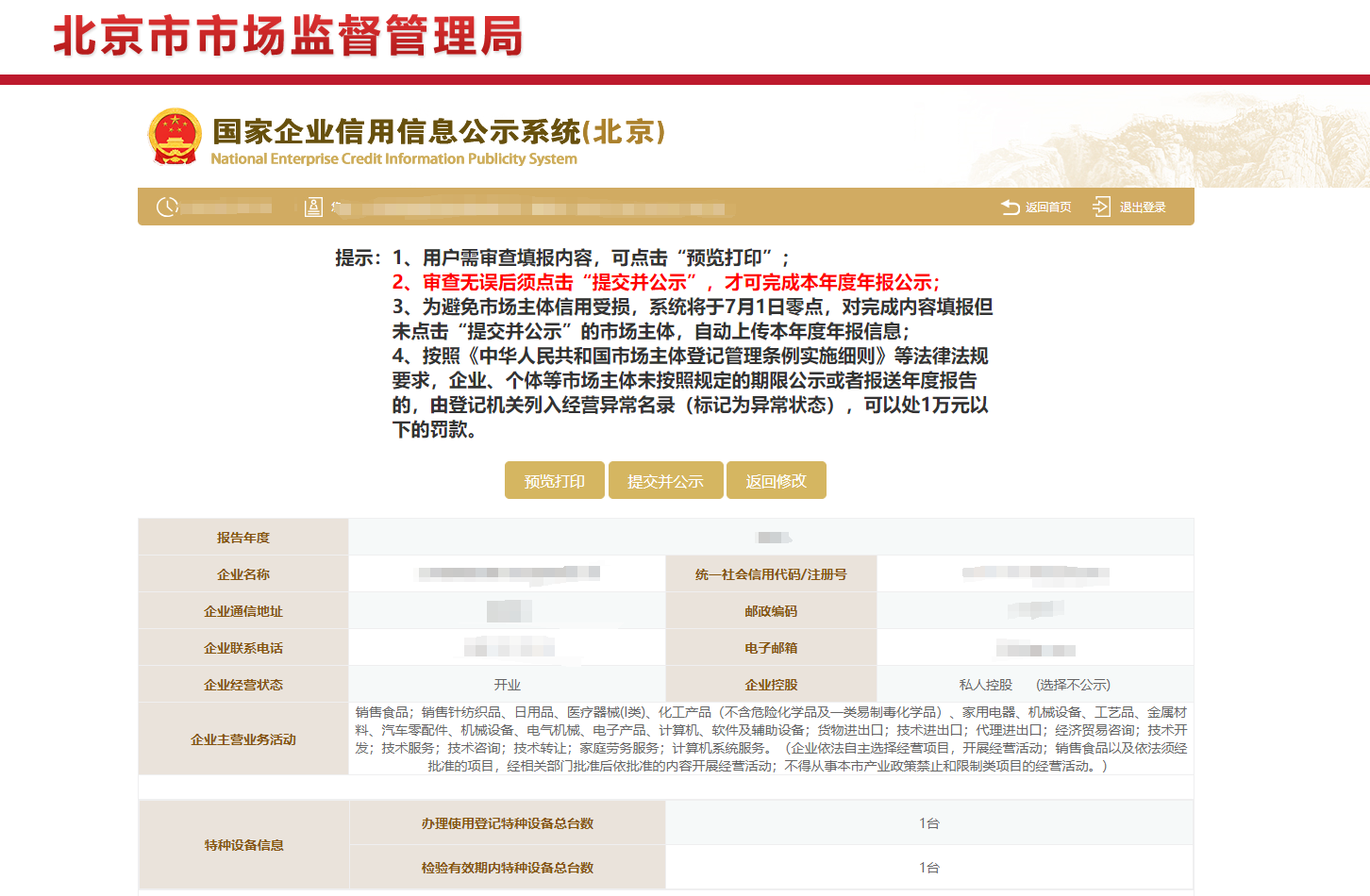Click the 企业控股 label cell
This screenshot has height=896, width=1370.
pos(771,684)
